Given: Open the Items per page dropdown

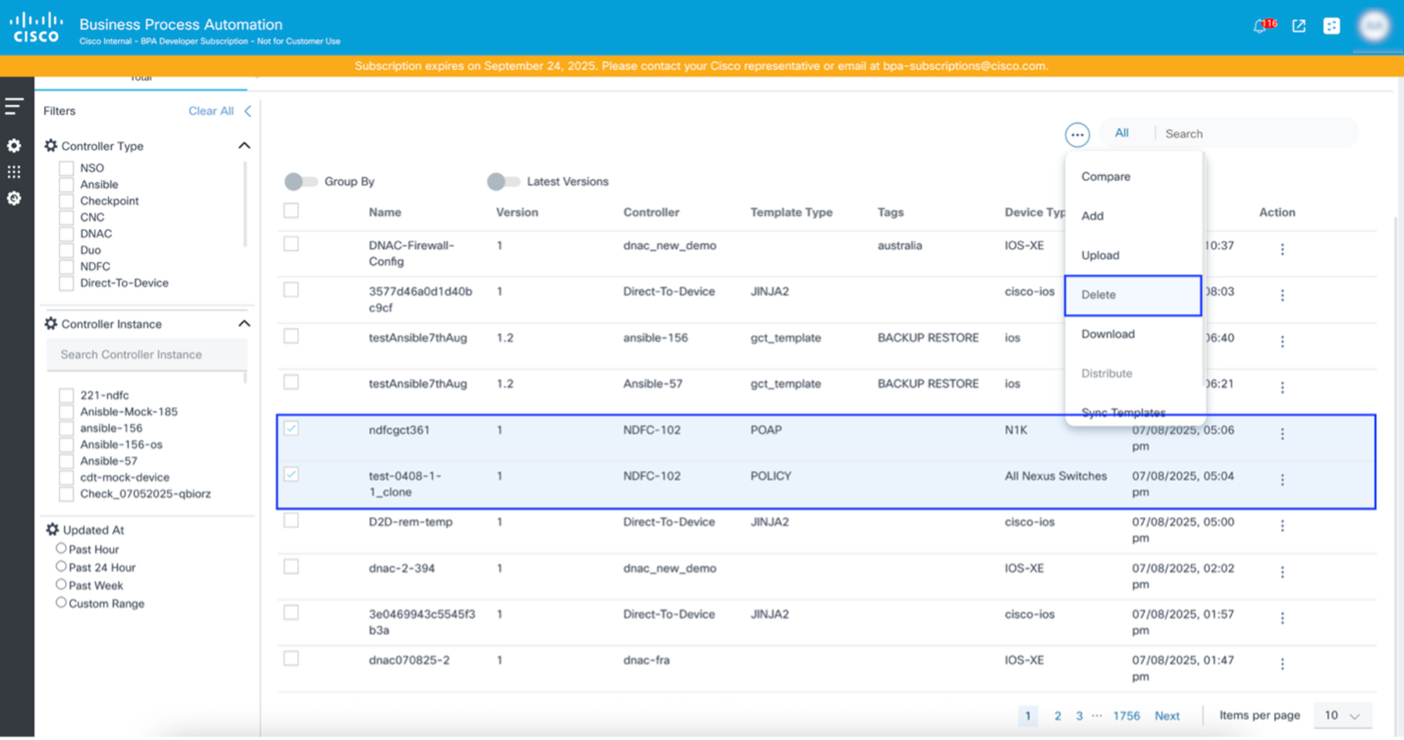Looking at the screenshot, I should click(x=1342, y=716).
